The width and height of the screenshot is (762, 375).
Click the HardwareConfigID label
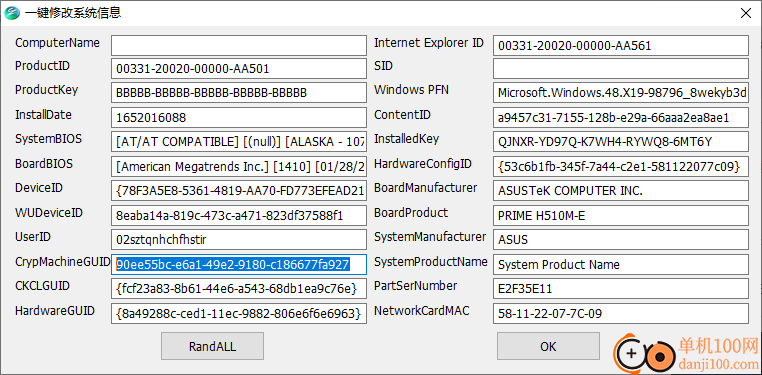click(x=423, y=164)
